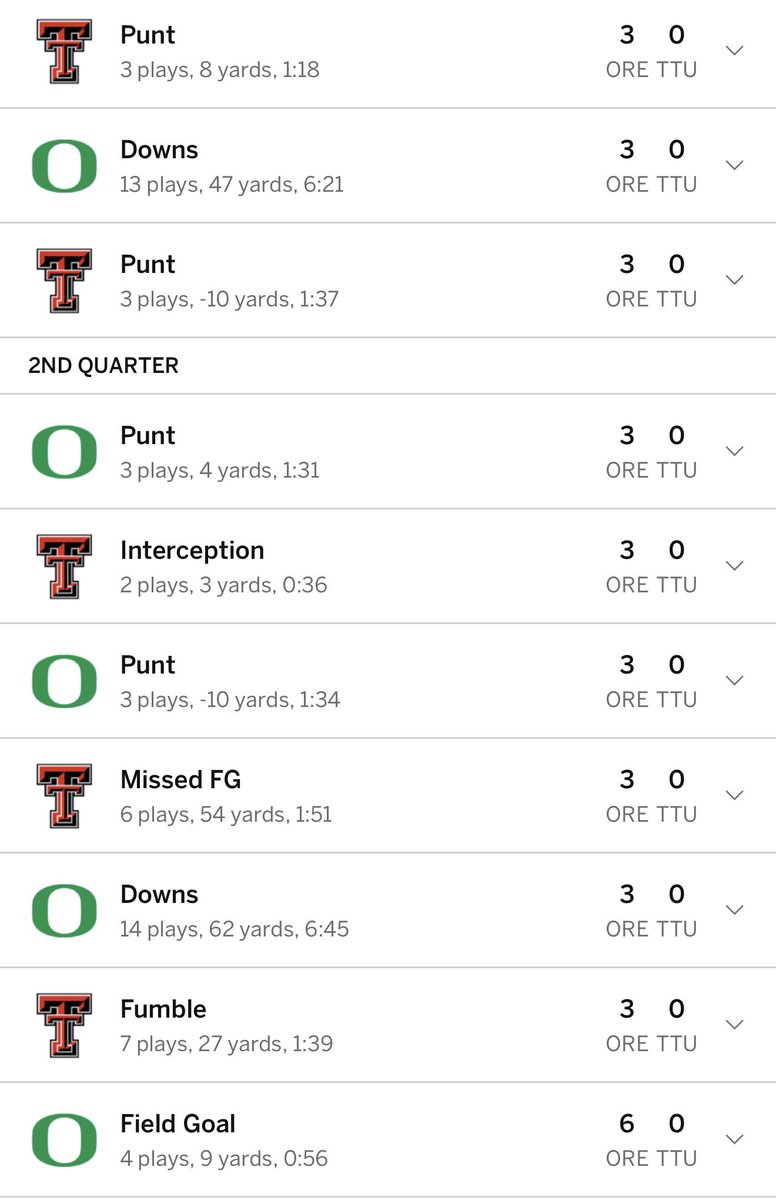Click Oregon logo on 4-yard Punt drive
This screenshot has width=776, height=1200.
[64, 452]
